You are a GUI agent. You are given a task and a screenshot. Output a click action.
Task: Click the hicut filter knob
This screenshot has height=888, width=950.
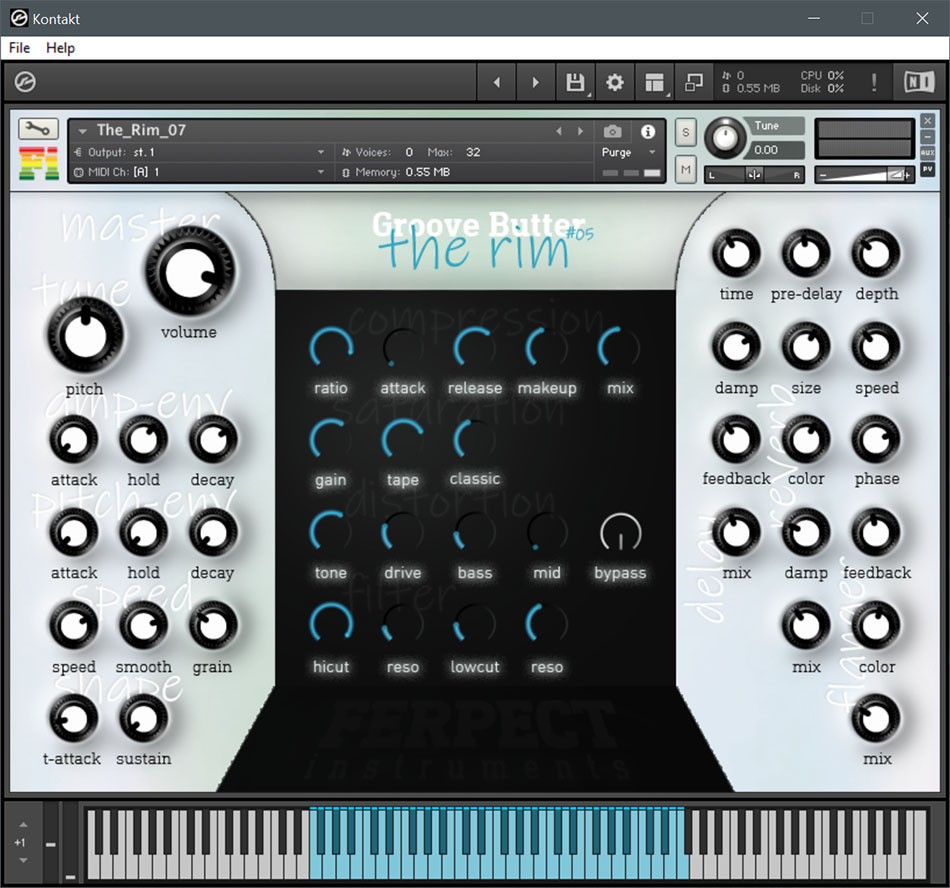(331, 624)
